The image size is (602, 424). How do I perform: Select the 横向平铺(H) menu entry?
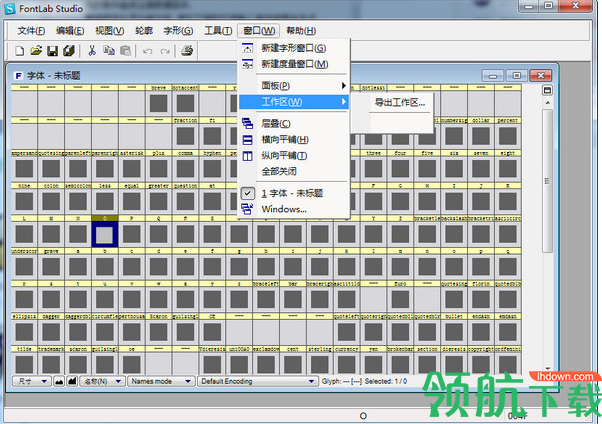tap(285, 139)
